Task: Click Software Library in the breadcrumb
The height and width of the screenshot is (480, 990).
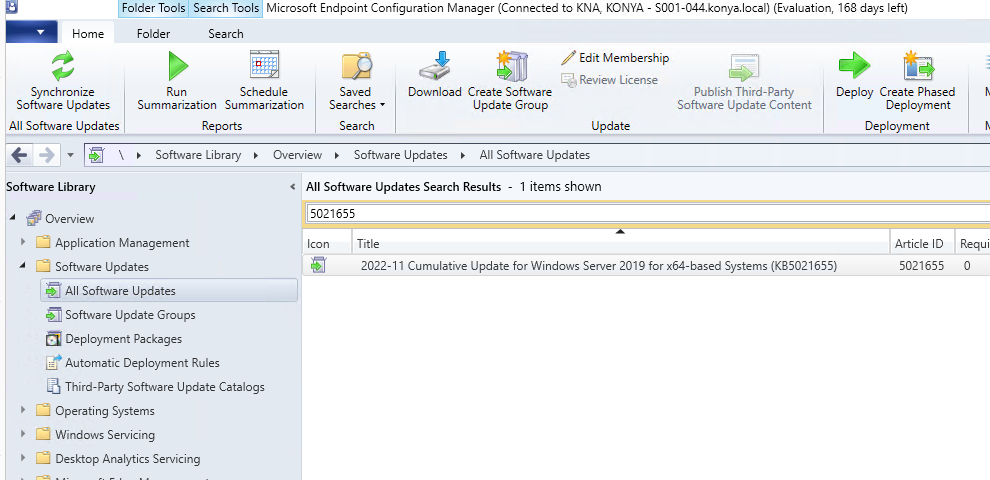Action: pyautogui.click(x=198, y=155)
